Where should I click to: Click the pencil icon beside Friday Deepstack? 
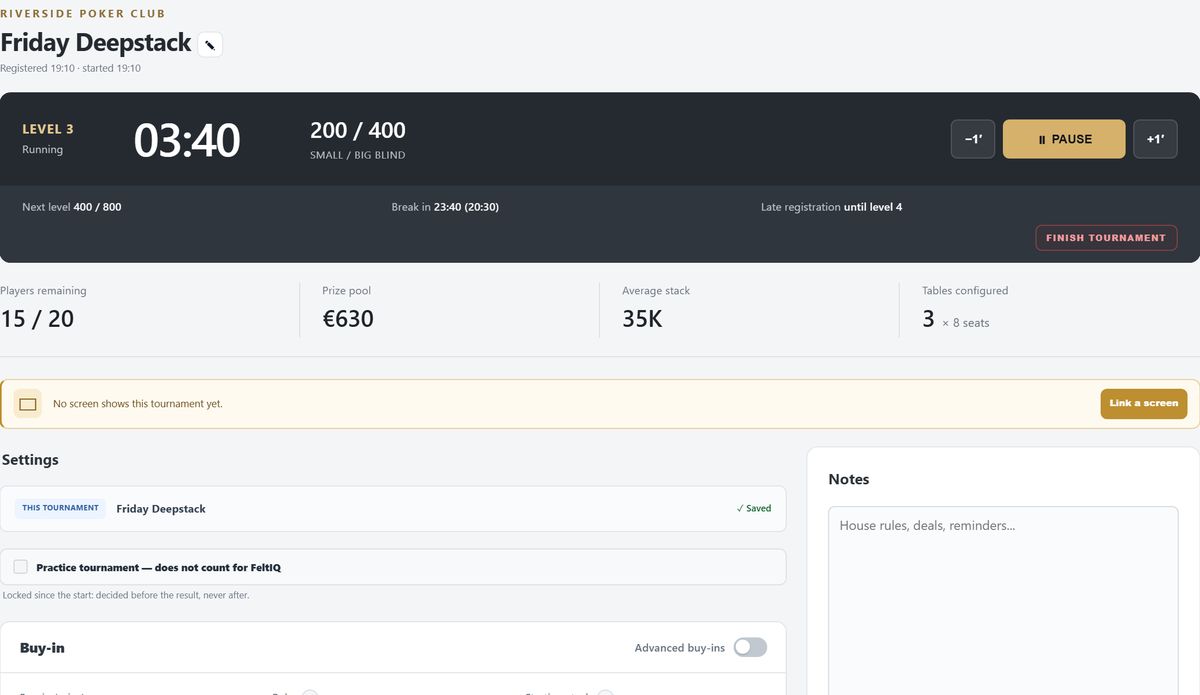tap(210, 45)
